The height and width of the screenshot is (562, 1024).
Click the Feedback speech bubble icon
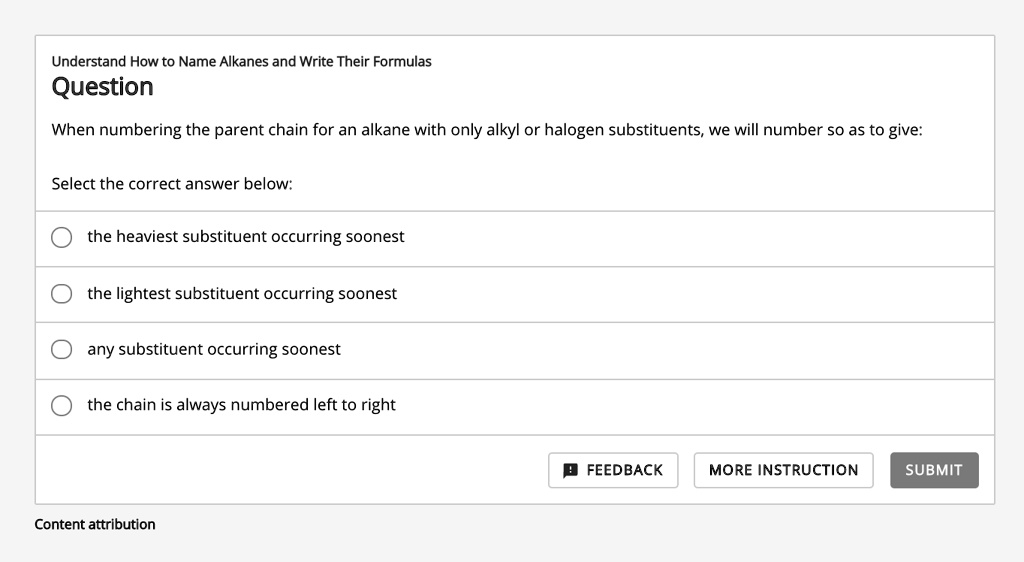point(570,470)
